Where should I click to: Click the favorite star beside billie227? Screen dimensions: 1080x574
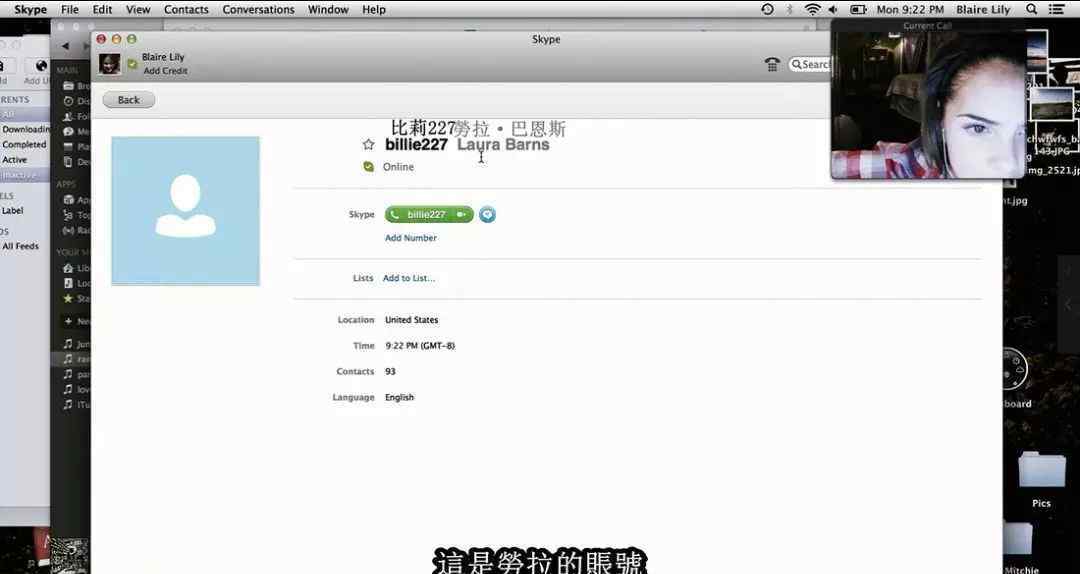click(368, 145)
